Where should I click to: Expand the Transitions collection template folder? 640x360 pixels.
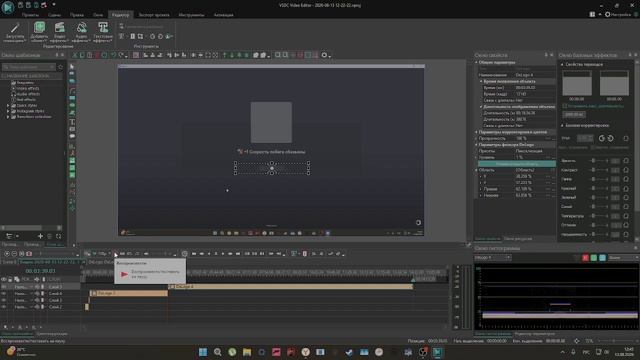pos(8,117)
